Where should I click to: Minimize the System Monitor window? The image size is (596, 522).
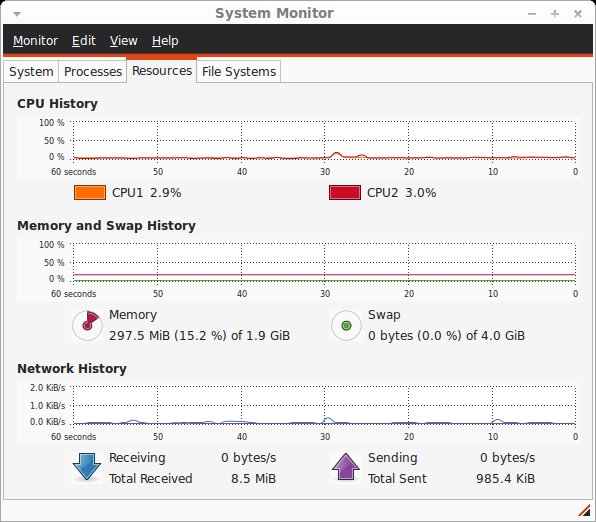pos(532,14)
